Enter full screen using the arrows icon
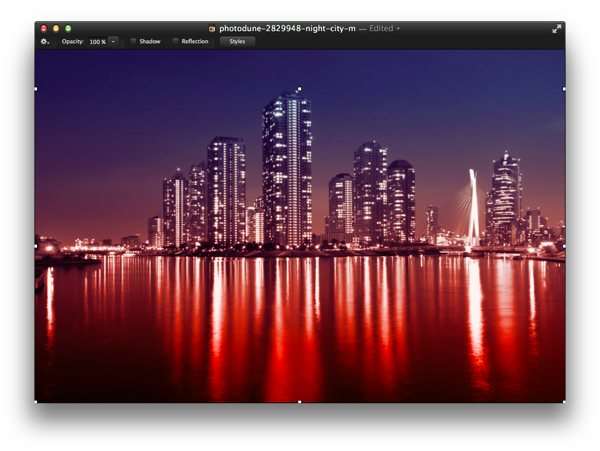Viewport: 600px width, 451px height. coord(557,29)
